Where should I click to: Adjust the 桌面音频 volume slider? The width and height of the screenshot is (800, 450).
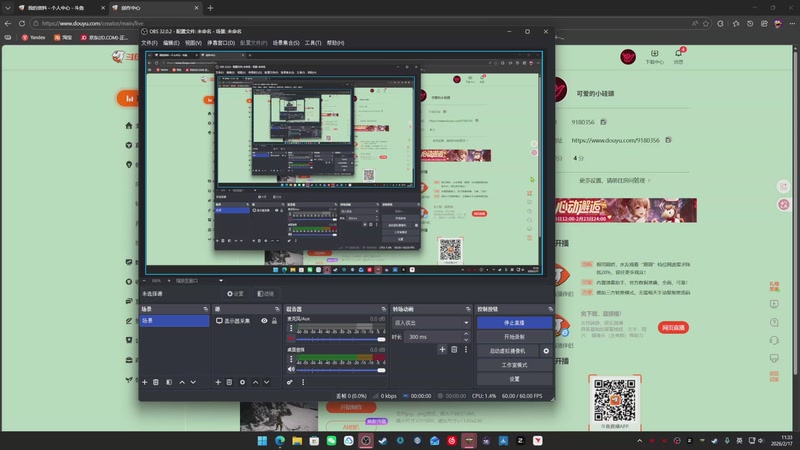[340, 370]
